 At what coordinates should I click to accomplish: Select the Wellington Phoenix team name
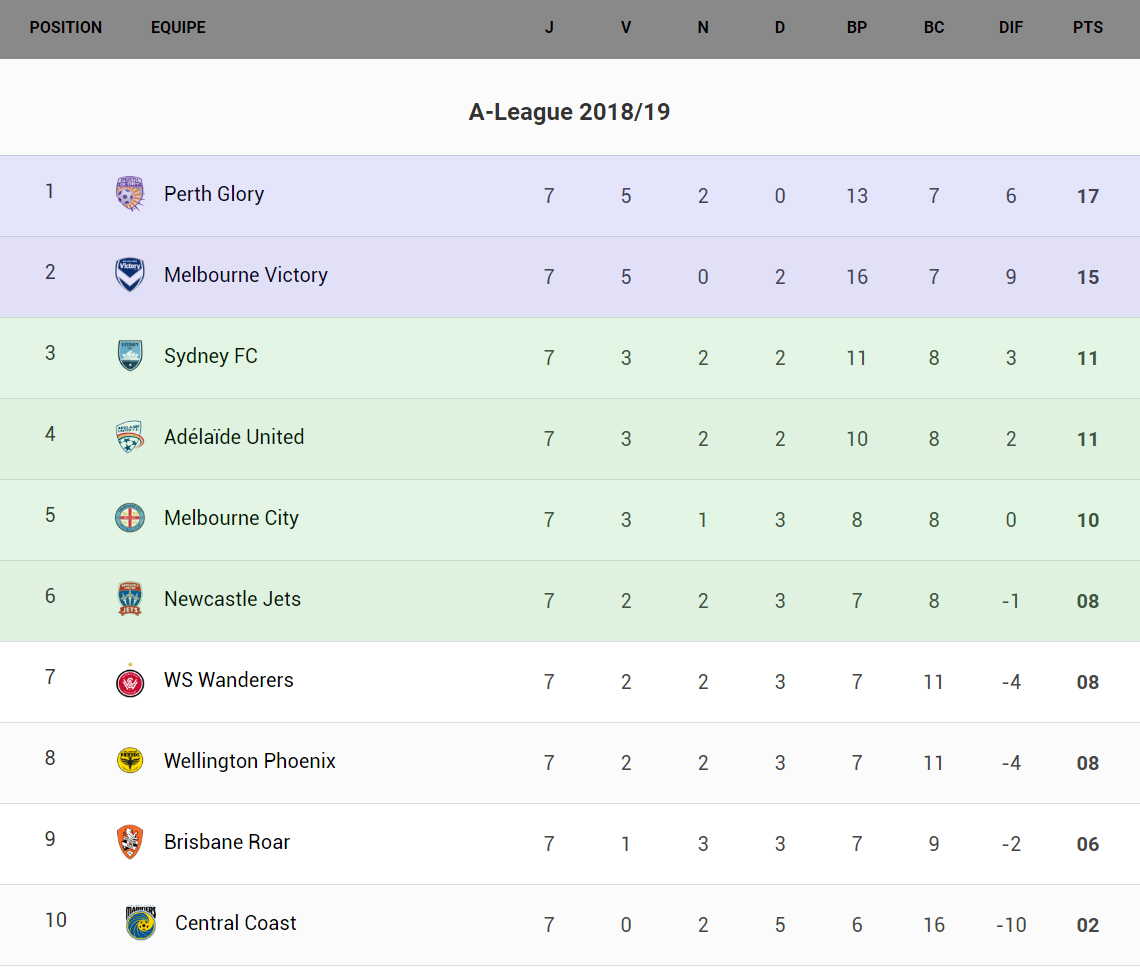250,761
